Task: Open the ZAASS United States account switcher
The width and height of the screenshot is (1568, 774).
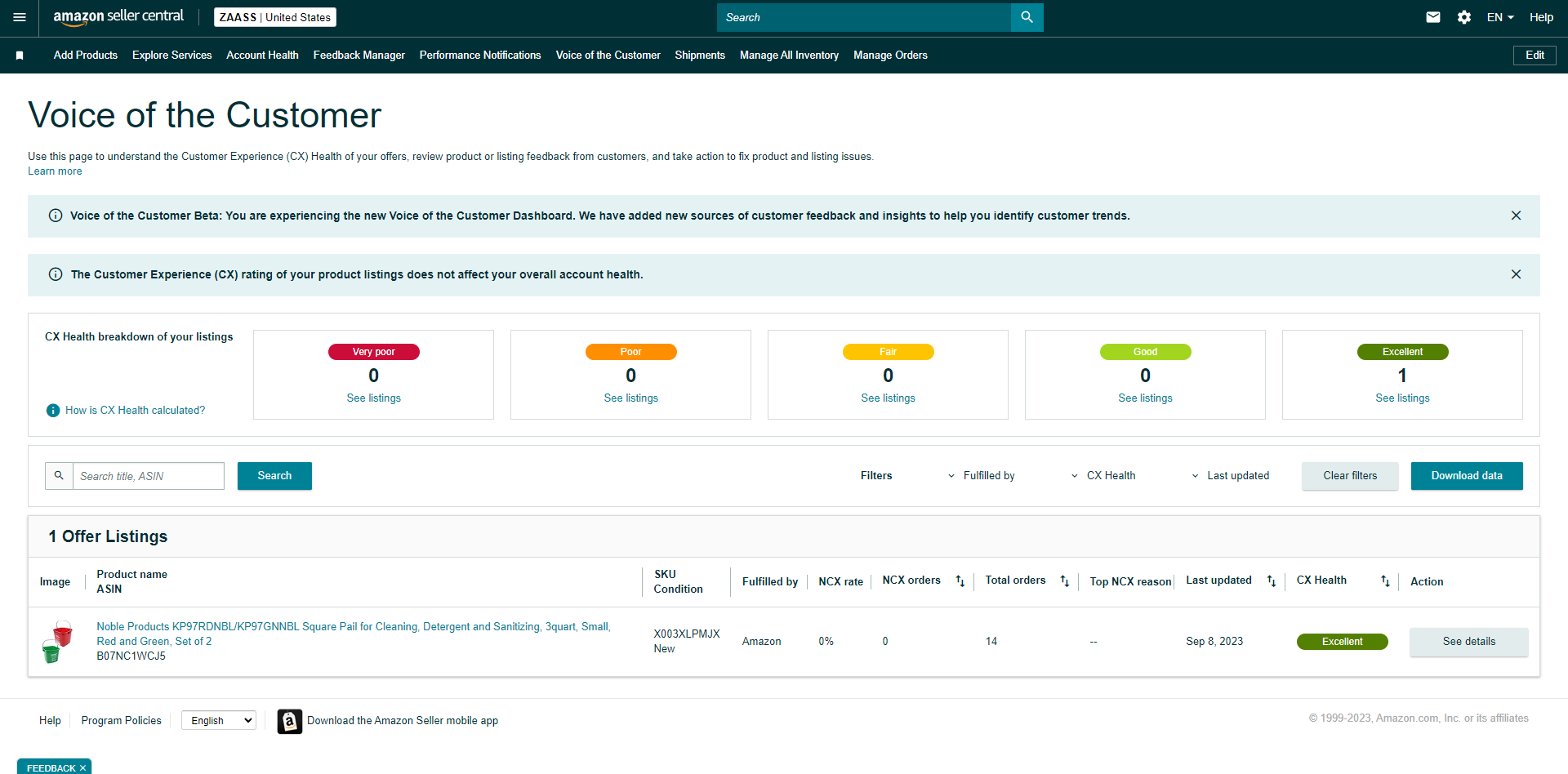Action: (275, 17)
